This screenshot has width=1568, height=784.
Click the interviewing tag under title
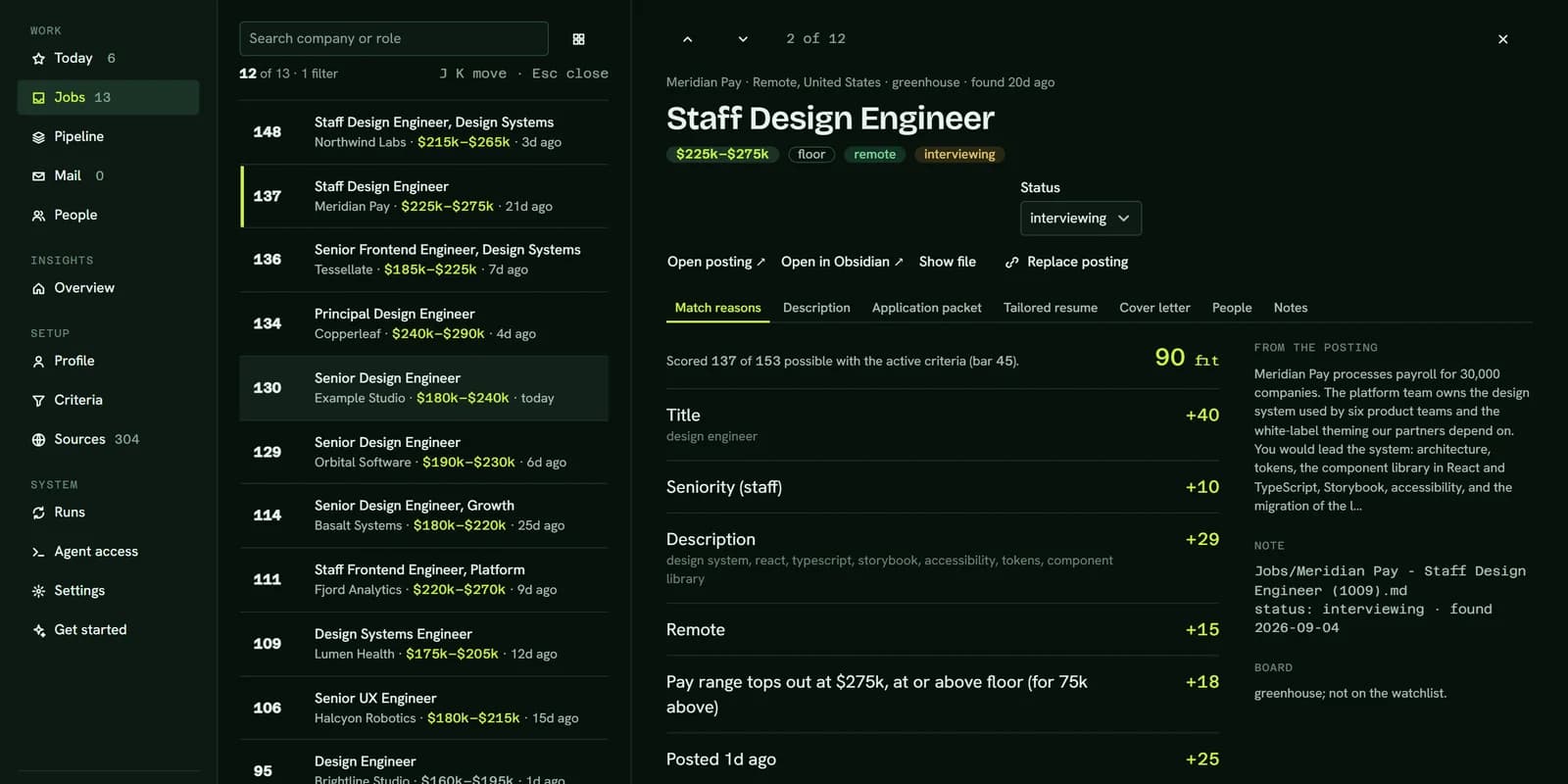959,154
